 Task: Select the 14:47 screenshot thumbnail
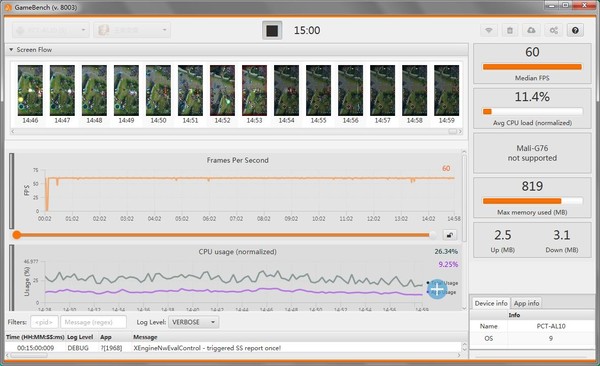click(62, 91)
